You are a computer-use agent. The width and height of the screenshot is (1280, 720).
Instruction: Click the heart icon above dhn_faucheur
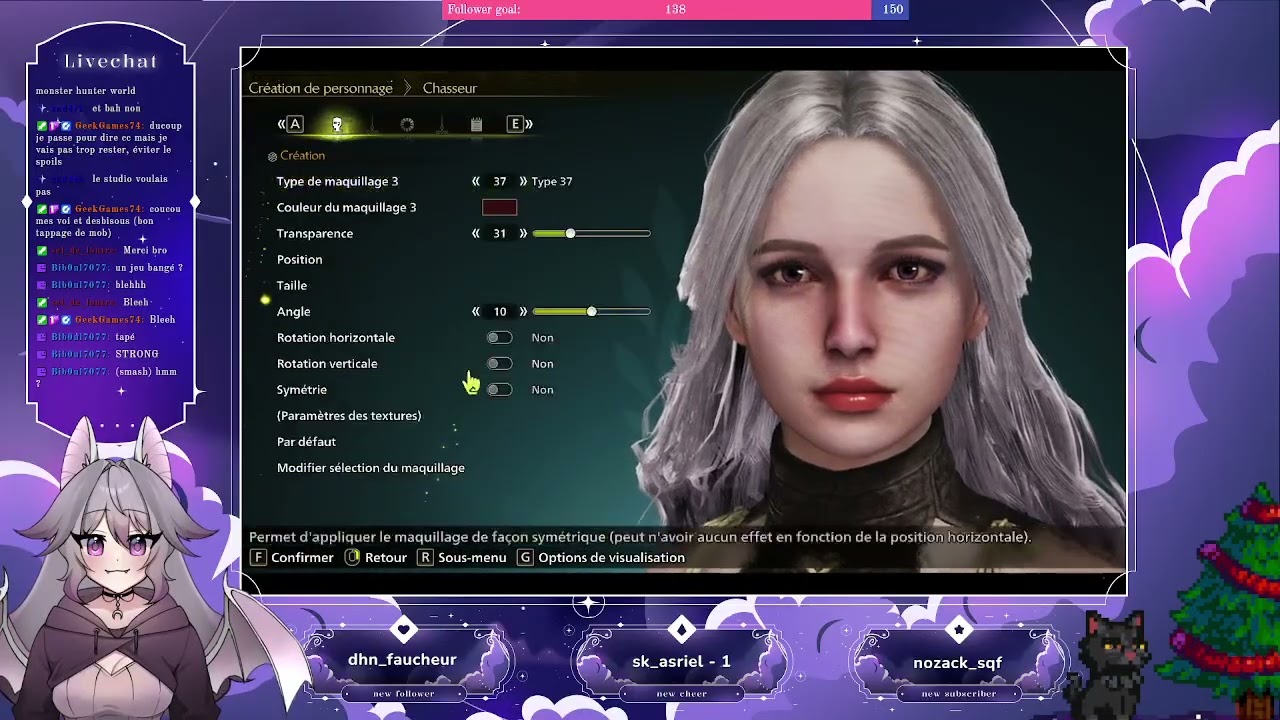pos(403,630)
